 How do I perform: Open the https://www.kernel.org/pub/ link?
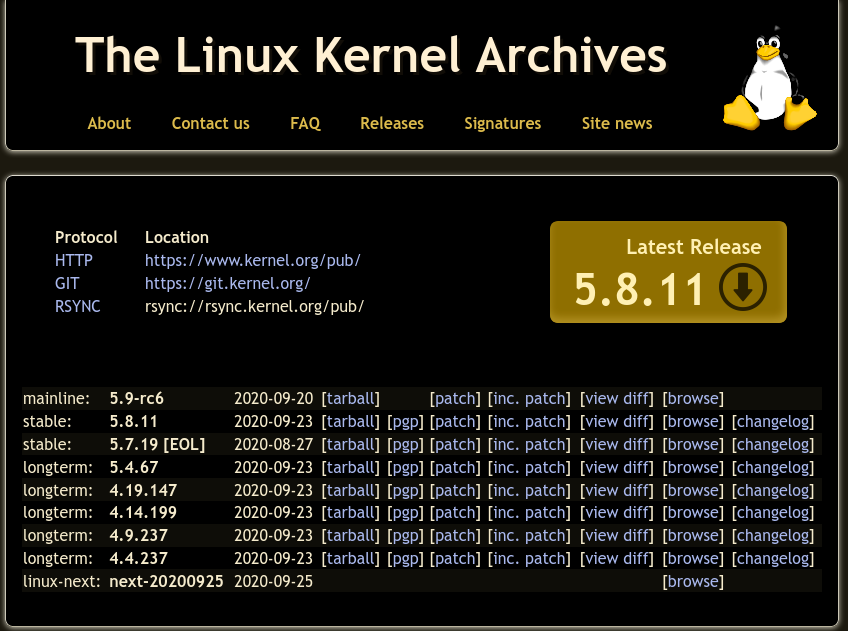[x=253, y=260]
